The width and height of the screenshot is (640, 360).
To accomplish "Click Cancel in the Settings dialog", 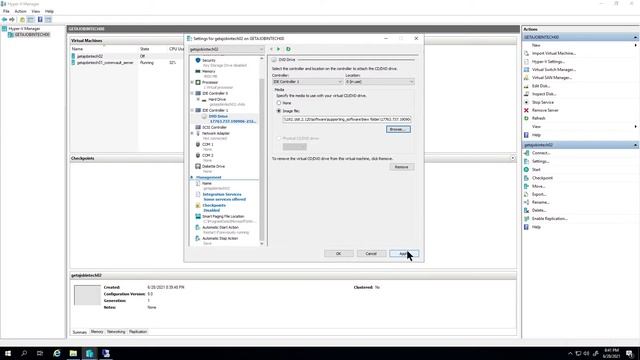I will pyautogui.click(x=371, y=253).
